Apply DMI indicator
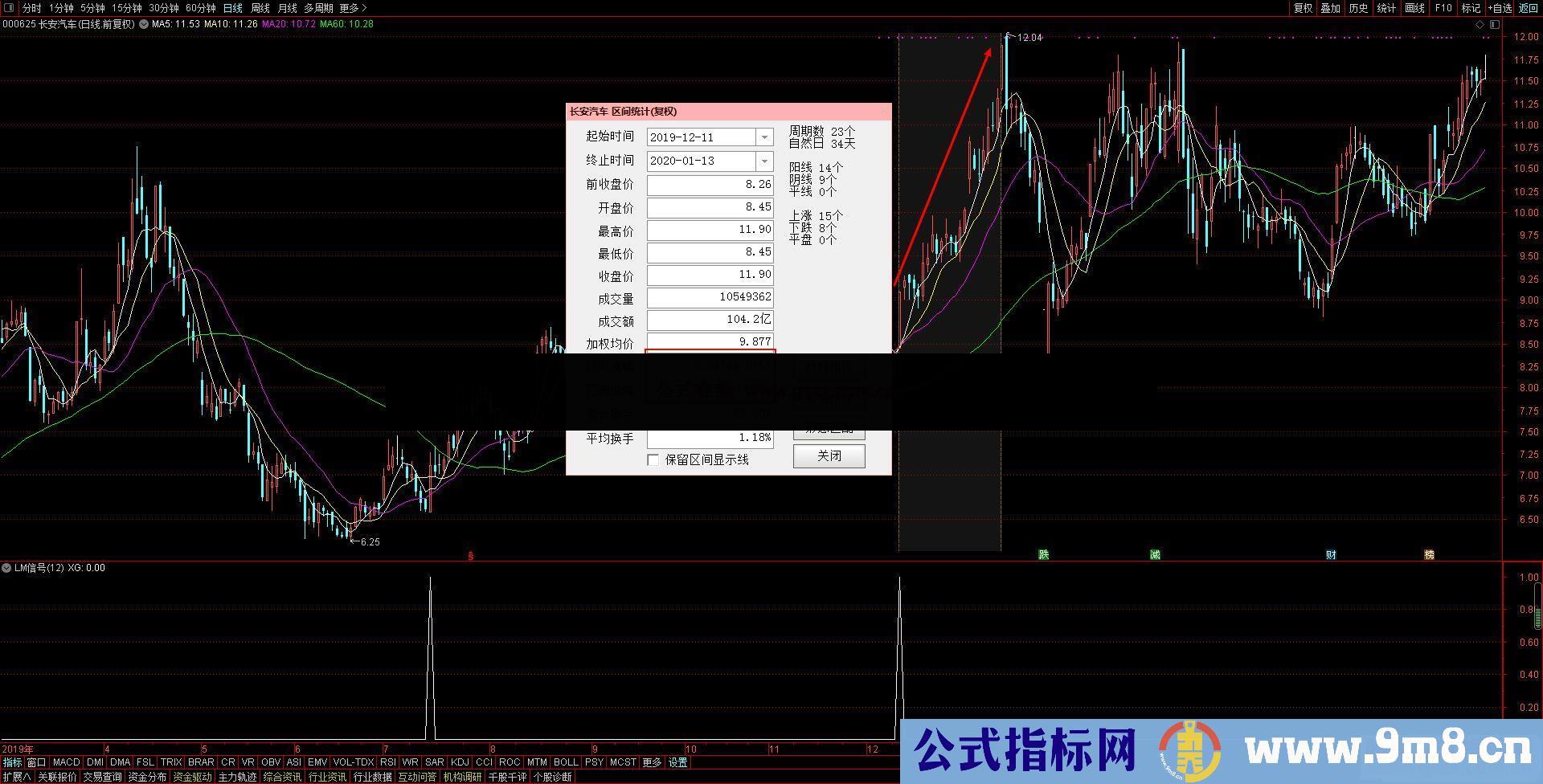Screen dimensions: 1543x784 click(x=95, y=762)
